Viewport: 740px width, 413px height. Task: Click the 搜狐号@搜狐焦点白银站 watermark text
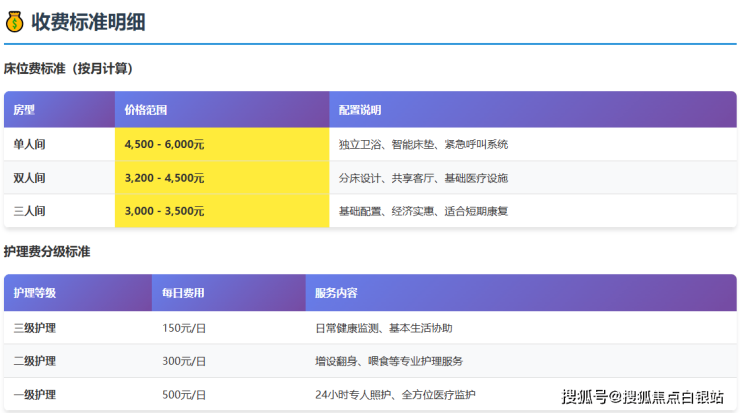coord(641,397)
